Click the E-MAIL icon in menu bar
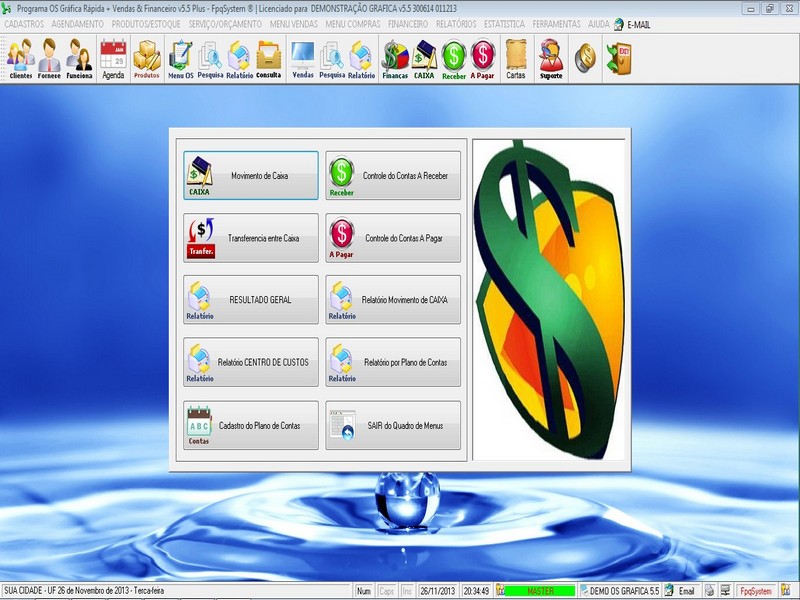 619,24
